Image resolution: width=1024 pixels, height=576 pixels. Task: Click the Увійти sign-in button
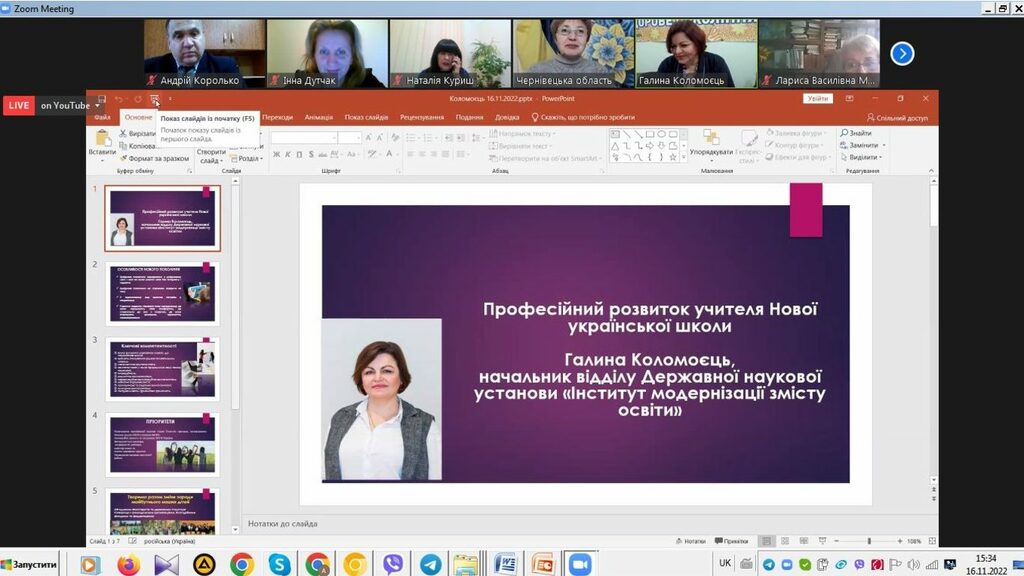pyautogui.click(x=817, y=98)
